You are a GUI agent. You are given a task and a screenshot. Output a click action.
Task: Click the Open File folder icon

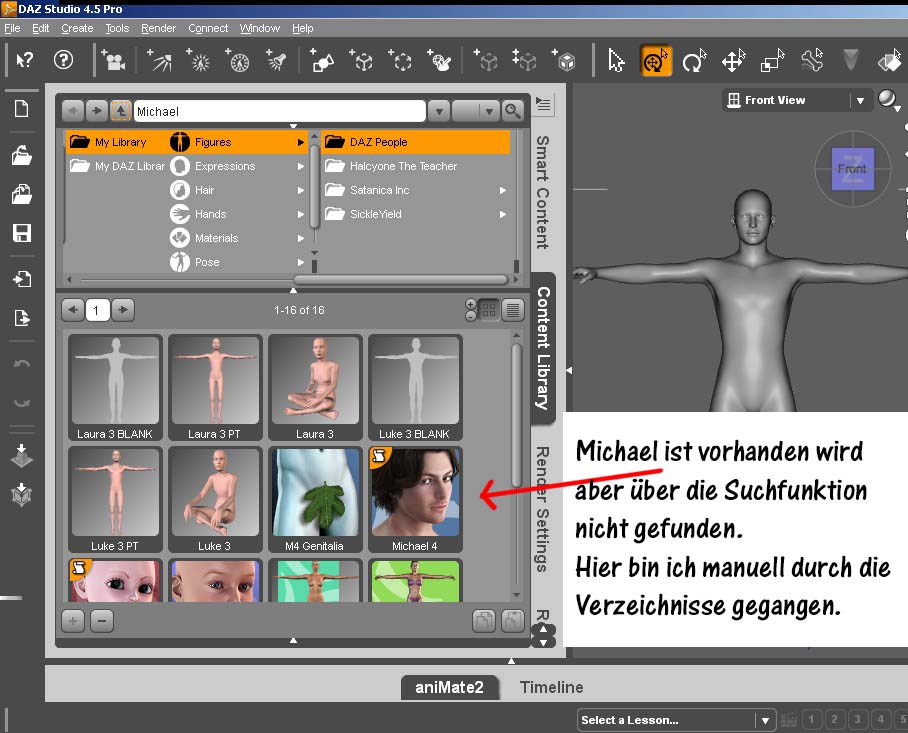(x=21, y=155)
